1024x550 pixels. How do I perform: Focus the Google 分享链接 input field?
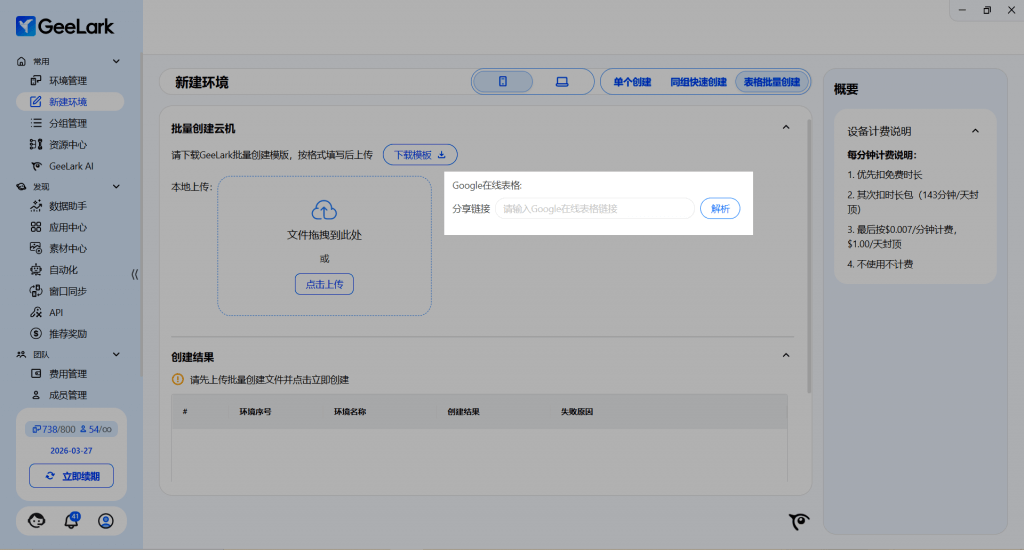(594, 209)
